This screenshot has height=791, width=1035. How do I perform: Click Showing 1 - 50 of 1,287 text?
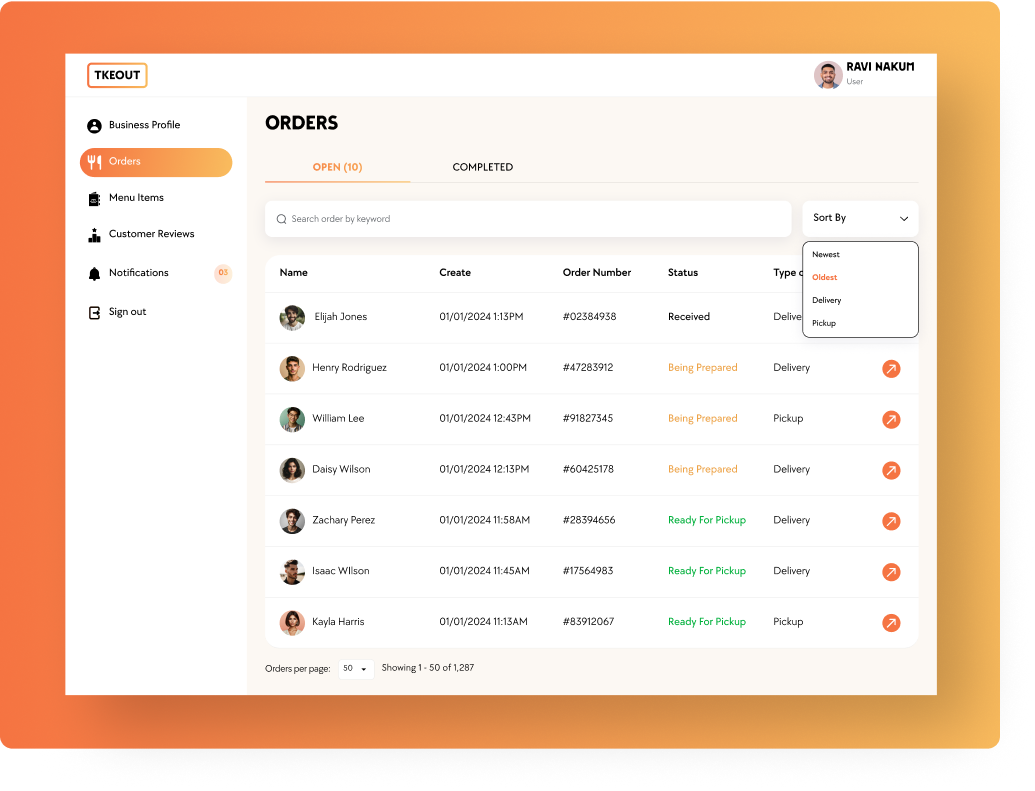(x=428, y=668)
